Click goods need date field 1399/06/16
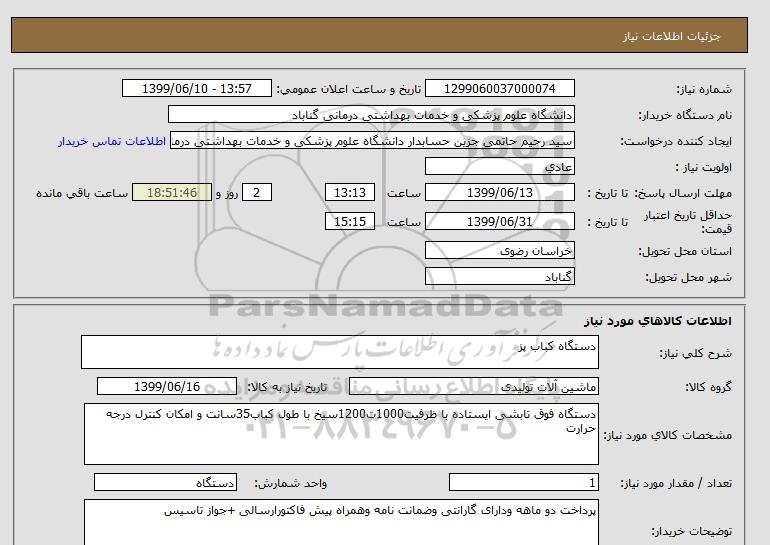 coord(167,386)
